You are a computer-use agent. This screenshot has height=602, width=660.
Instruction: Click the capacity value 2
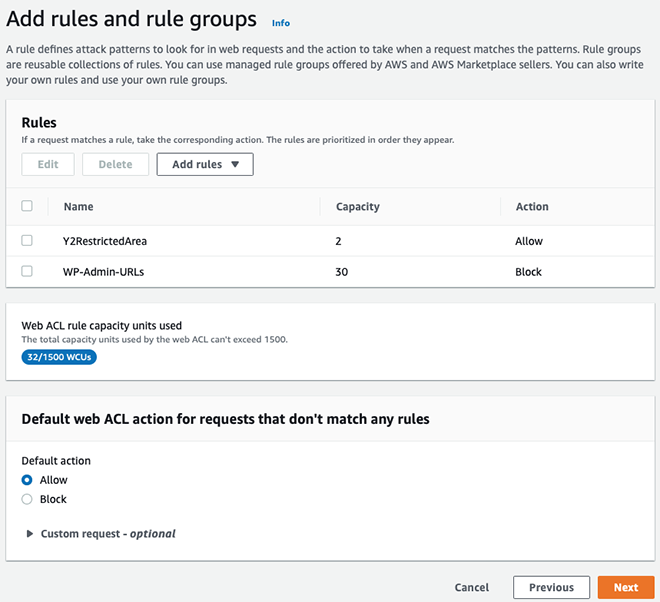click(x=338, y=241)
